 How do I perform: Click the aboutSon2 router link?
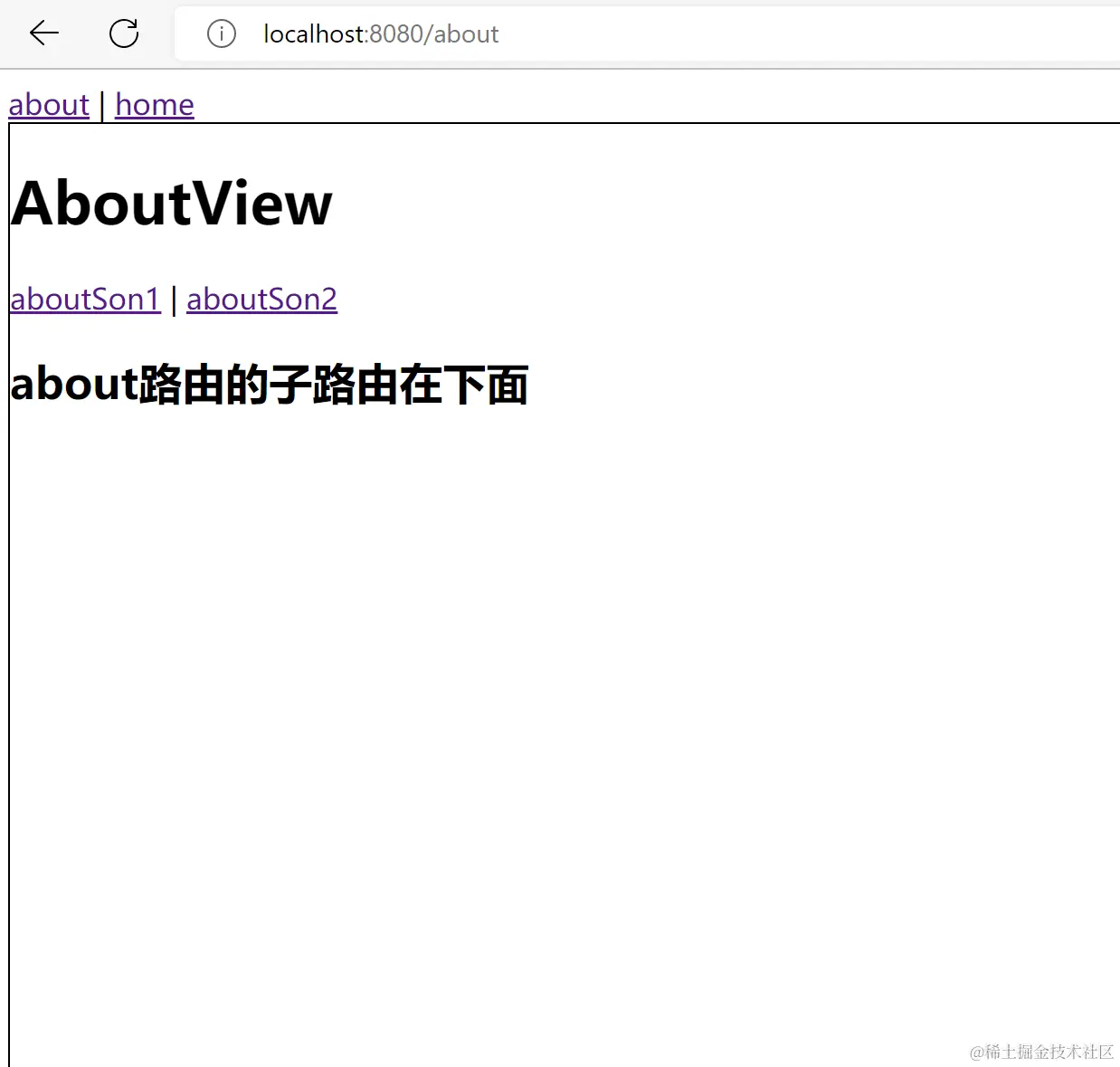point(261,299)
